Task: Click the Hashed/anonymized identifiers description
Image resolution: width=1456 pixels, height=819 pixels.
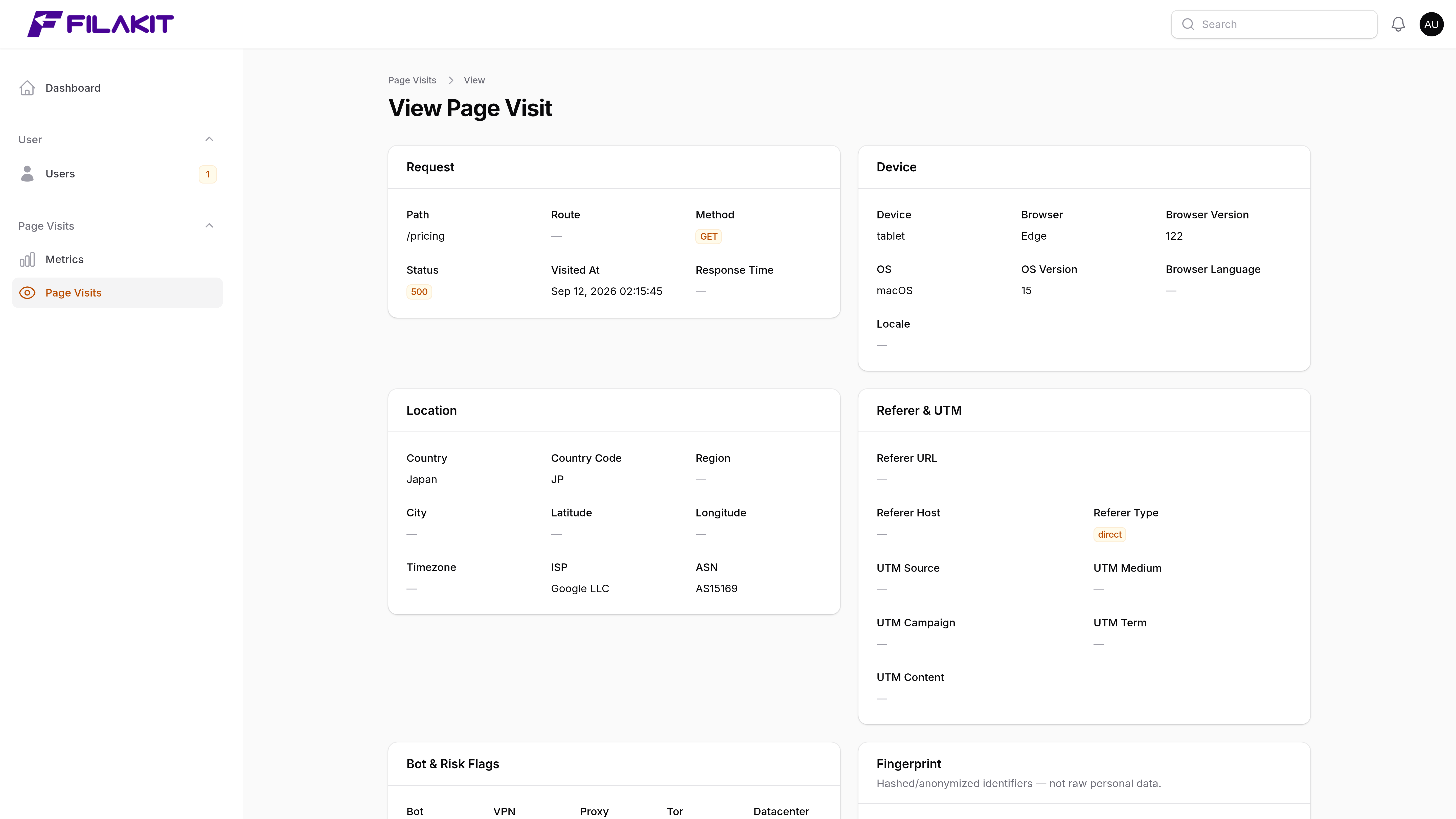Action: (1018, 784)
